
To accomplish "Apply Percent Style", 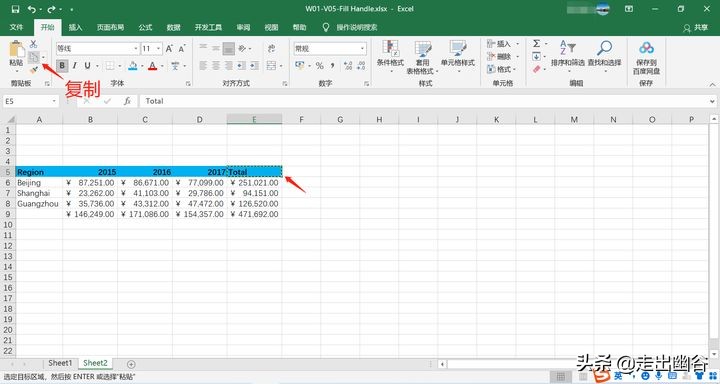I will pos(320,66).
